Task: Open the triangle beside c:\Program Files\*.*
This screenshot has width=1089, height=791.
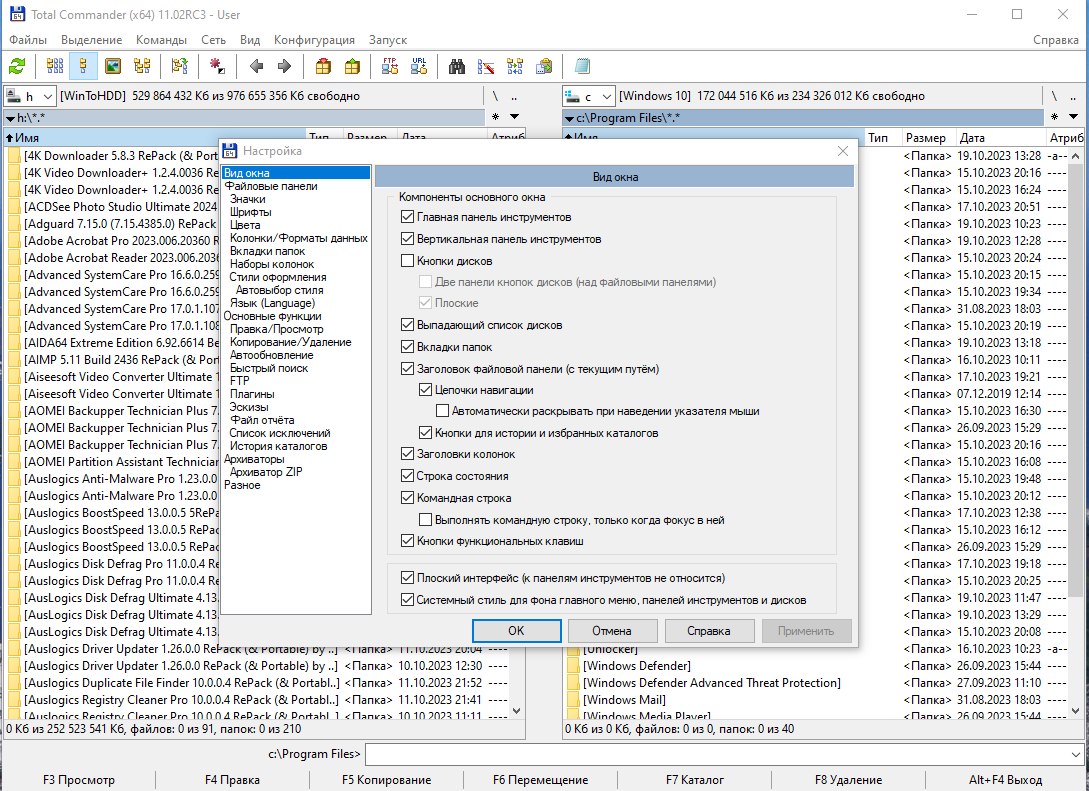Action: (x=570, y=119)
